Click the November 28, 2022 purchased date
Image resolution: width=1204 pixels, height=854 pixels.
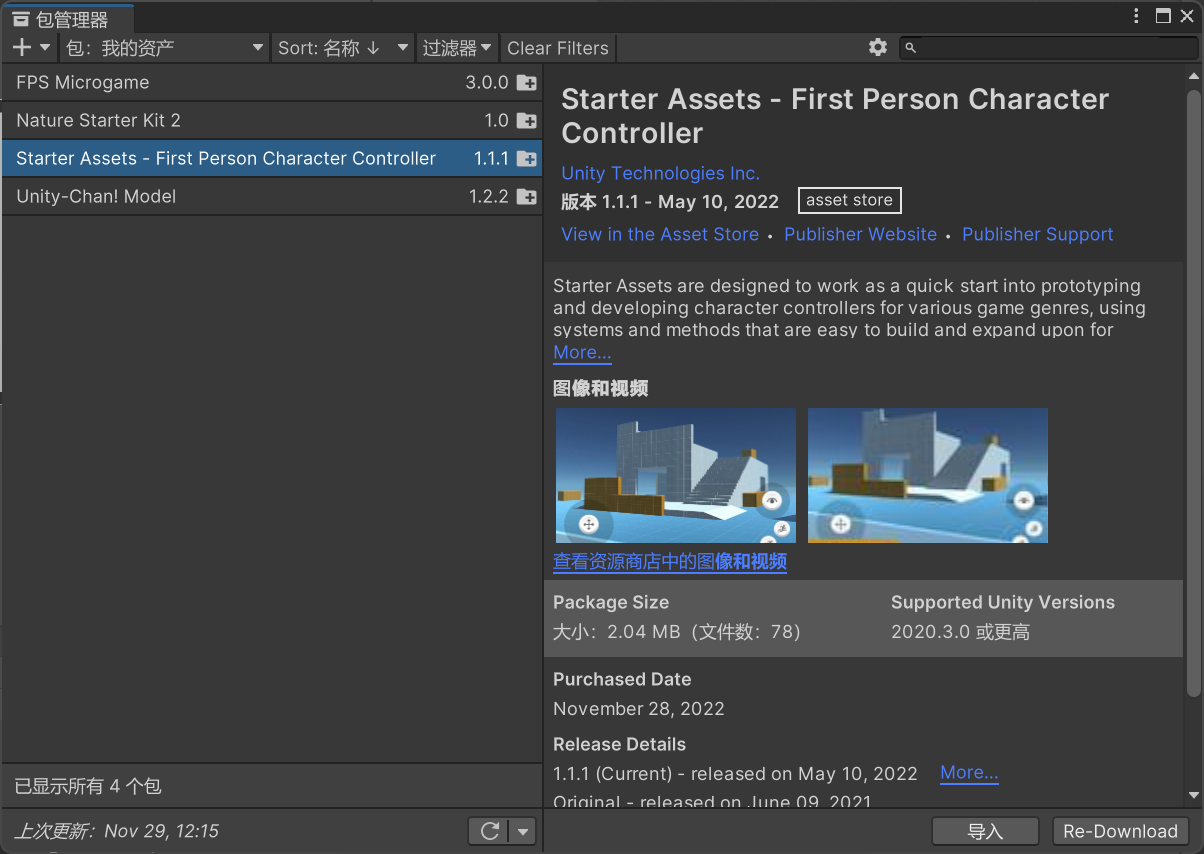639,709
